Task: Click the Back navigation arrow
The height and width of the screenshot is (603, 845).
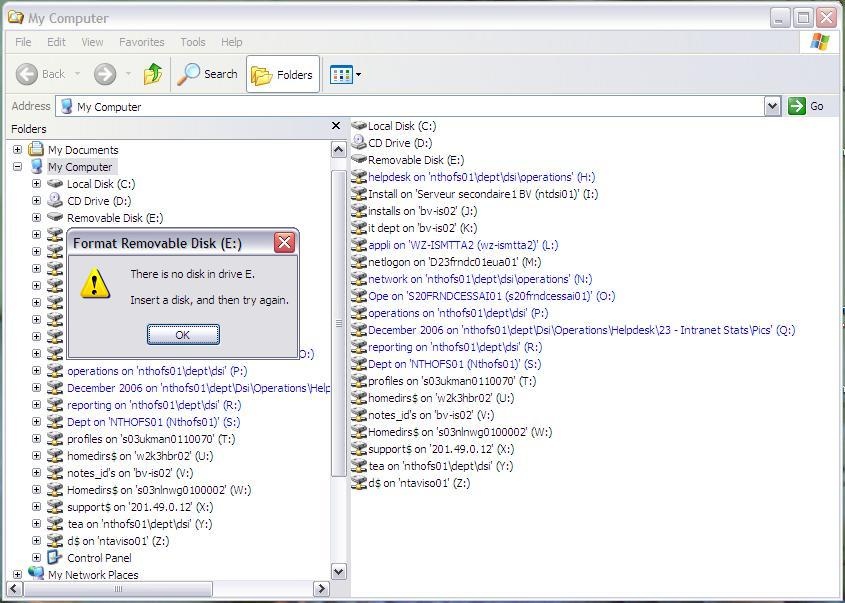Action: [29, 73]
